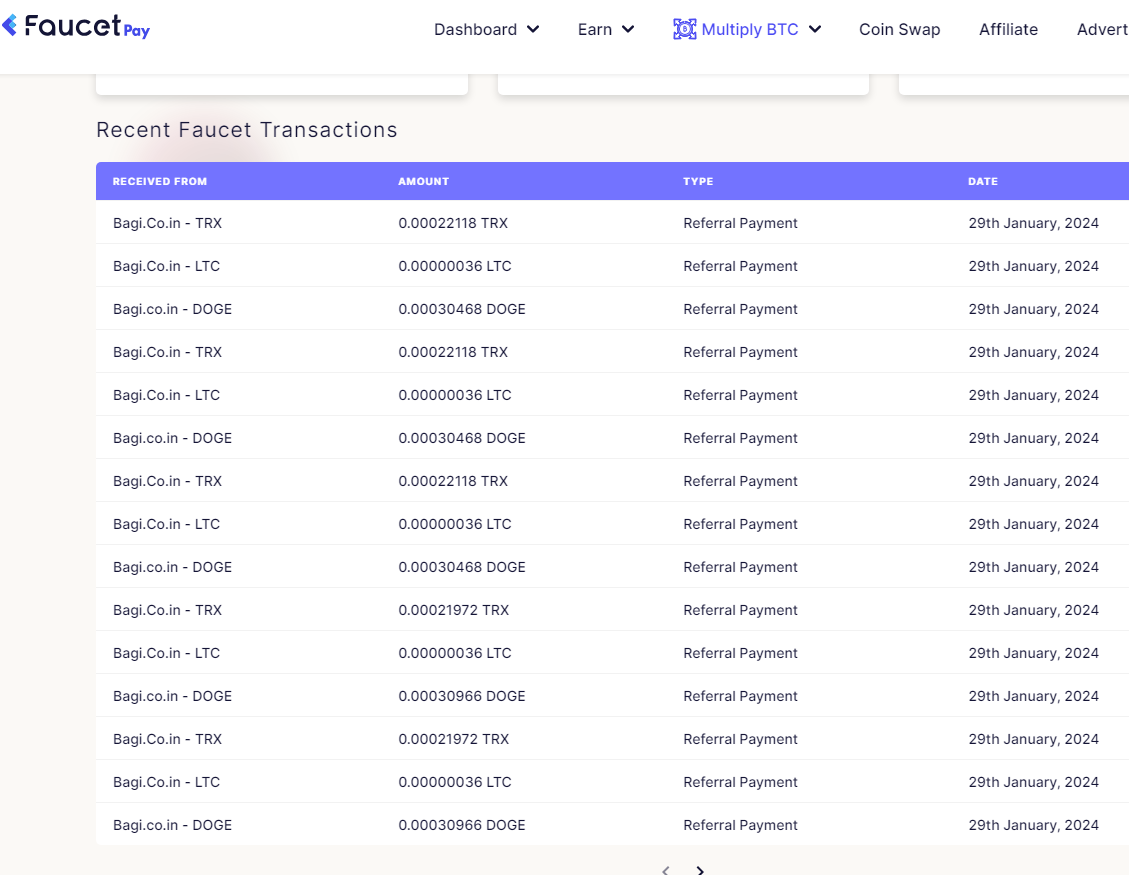The height and width of the screenshot is (875, 1129).
Task: Open the Affiliate page
Action: coord(1008,30)
